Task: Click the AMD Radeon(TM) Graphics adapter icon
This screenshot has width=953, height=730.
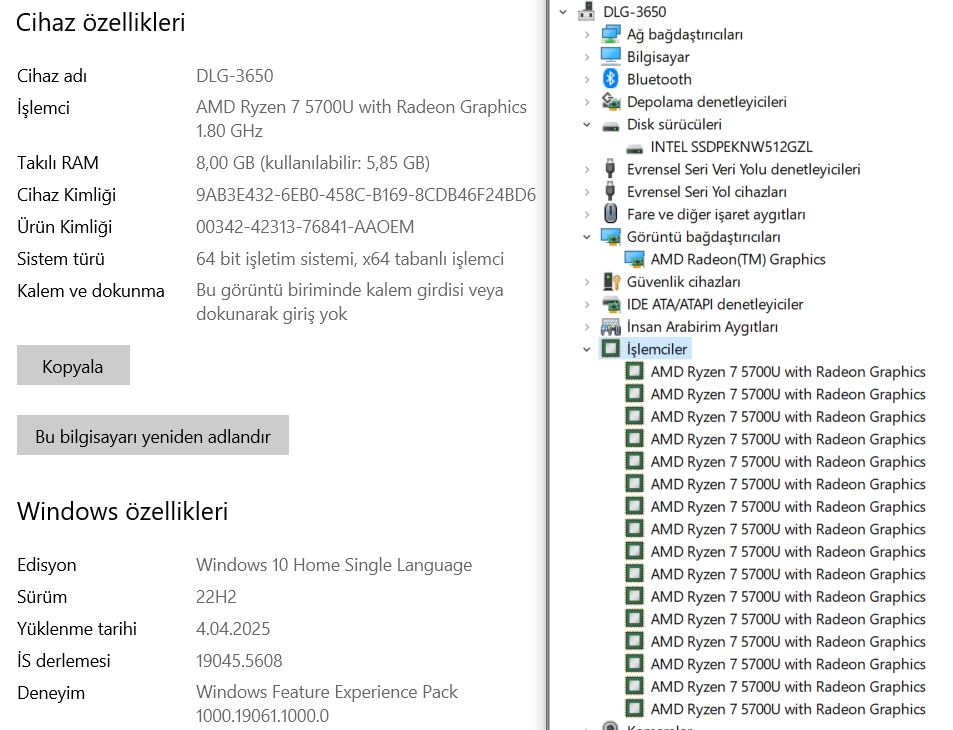Action: pyautogui.click(x=635, y=259)
